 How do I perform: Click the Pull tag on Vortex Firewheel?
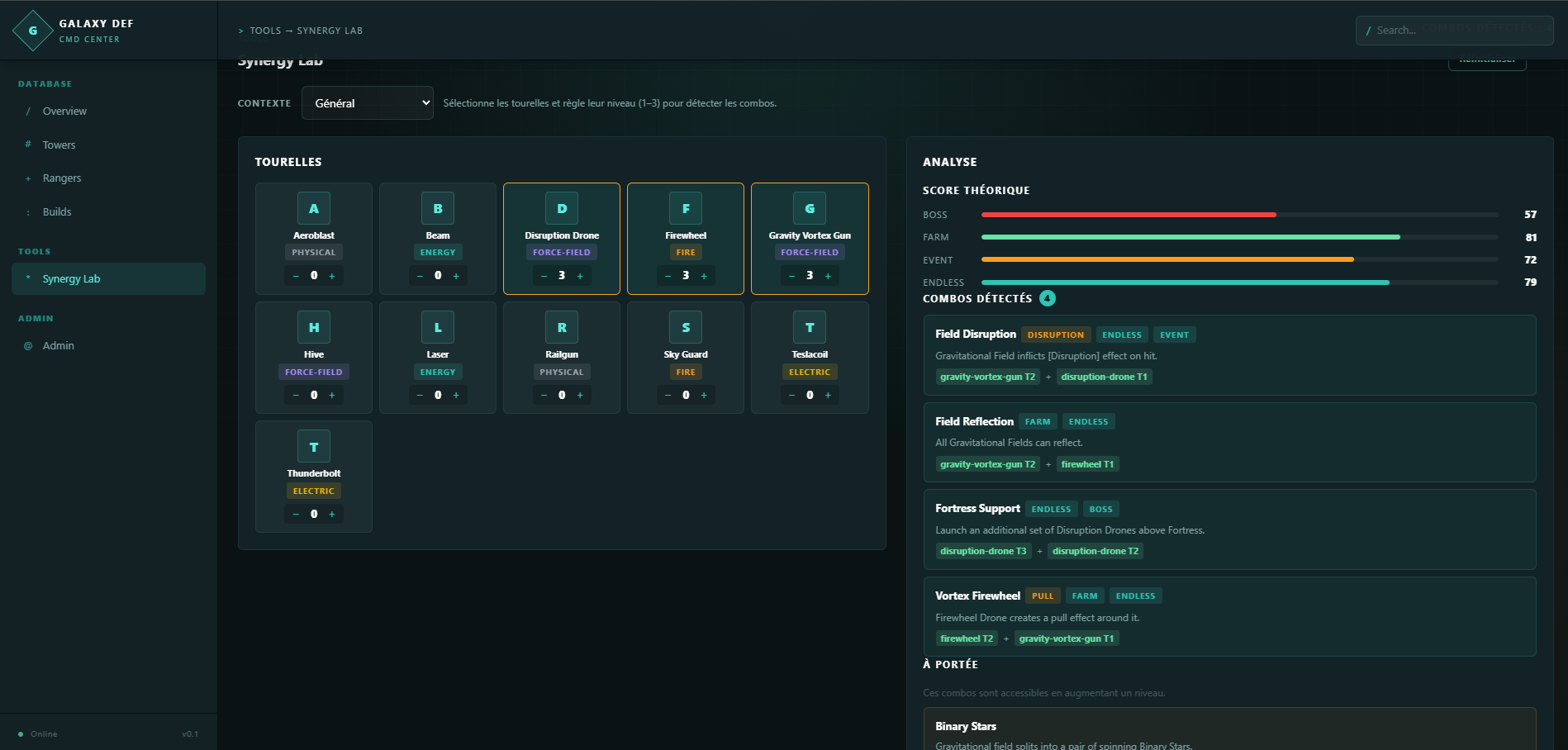tap(1043, 596)
